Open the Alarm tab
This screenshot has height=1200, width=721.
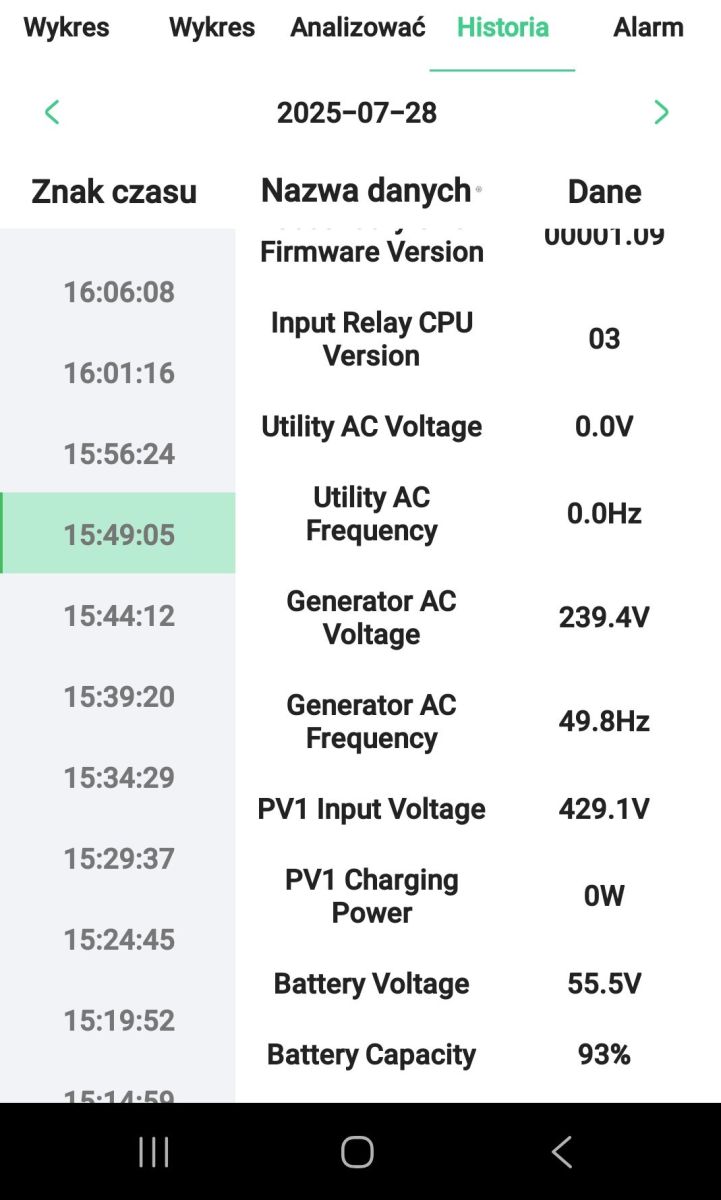coord(648,27)
